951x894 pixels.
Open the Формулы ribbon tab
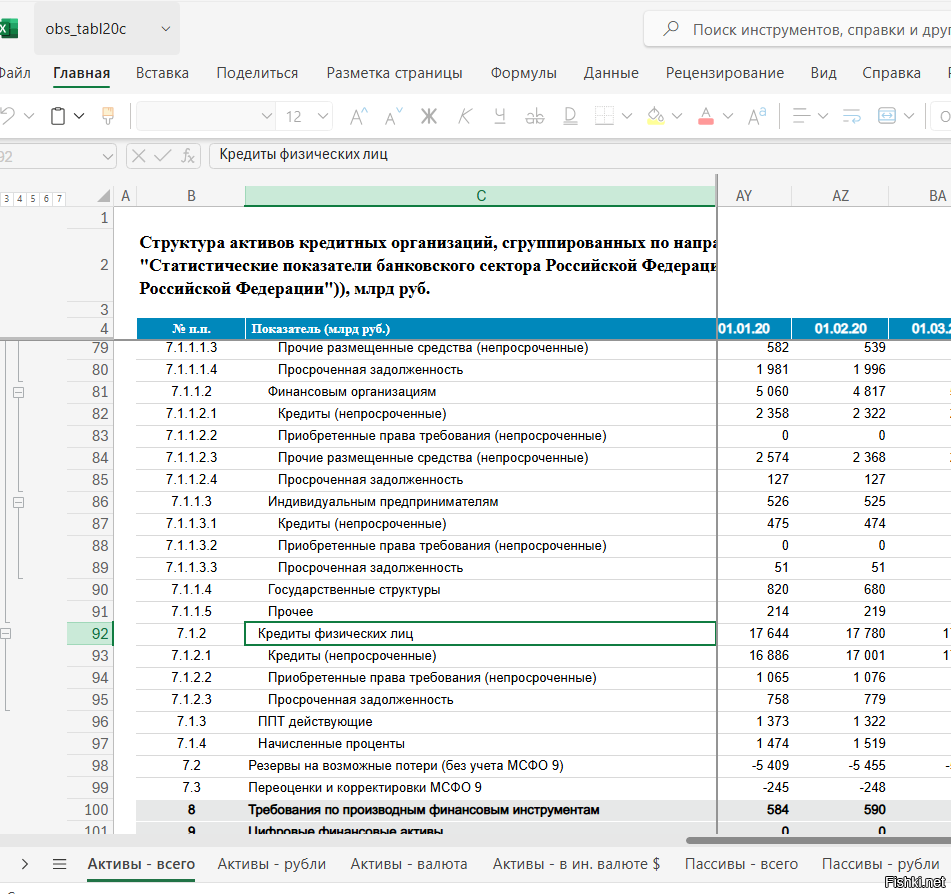523,73
